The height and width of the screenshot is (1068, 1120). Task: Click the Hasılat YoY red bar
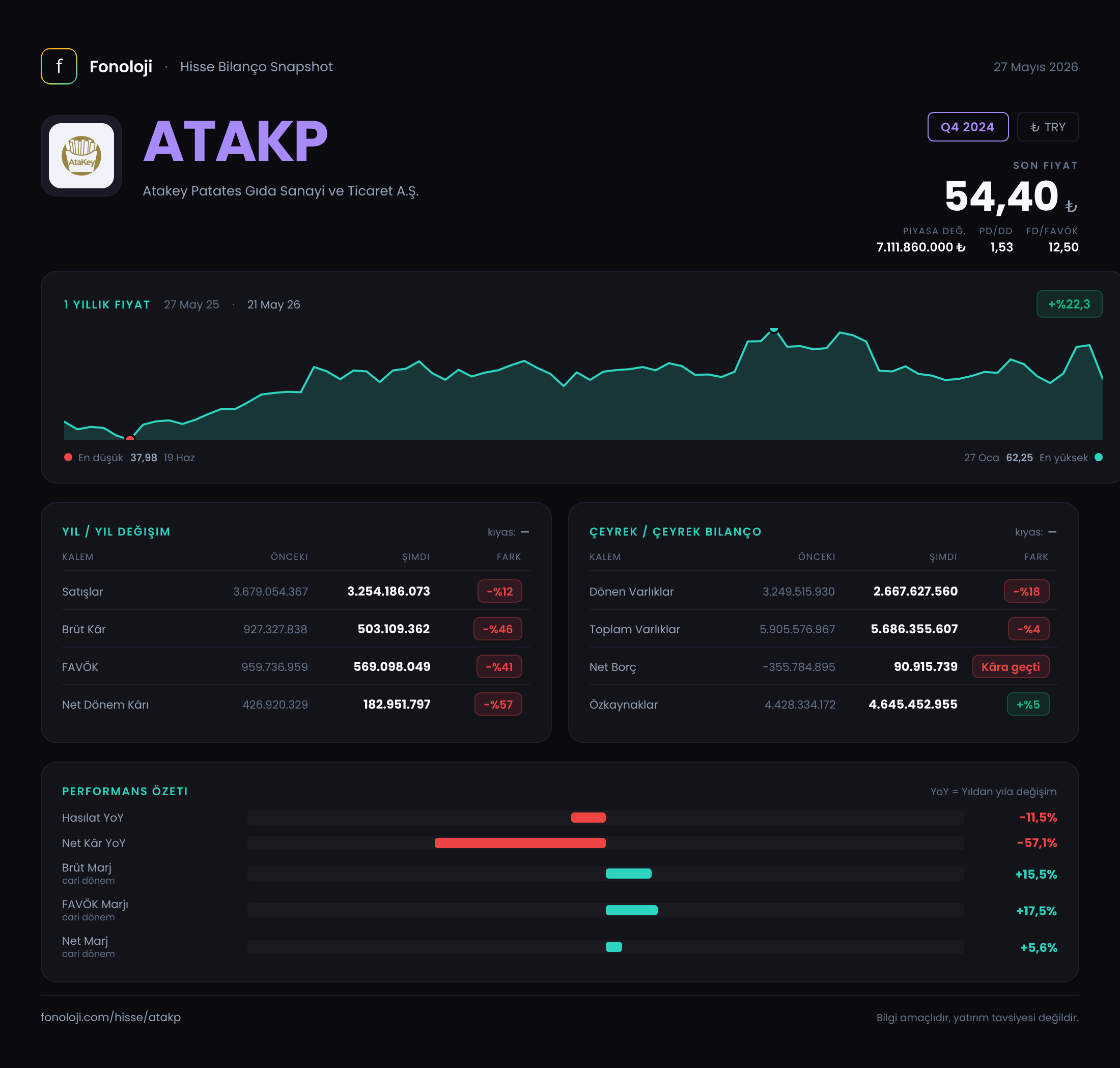click(x=588, y=818)
